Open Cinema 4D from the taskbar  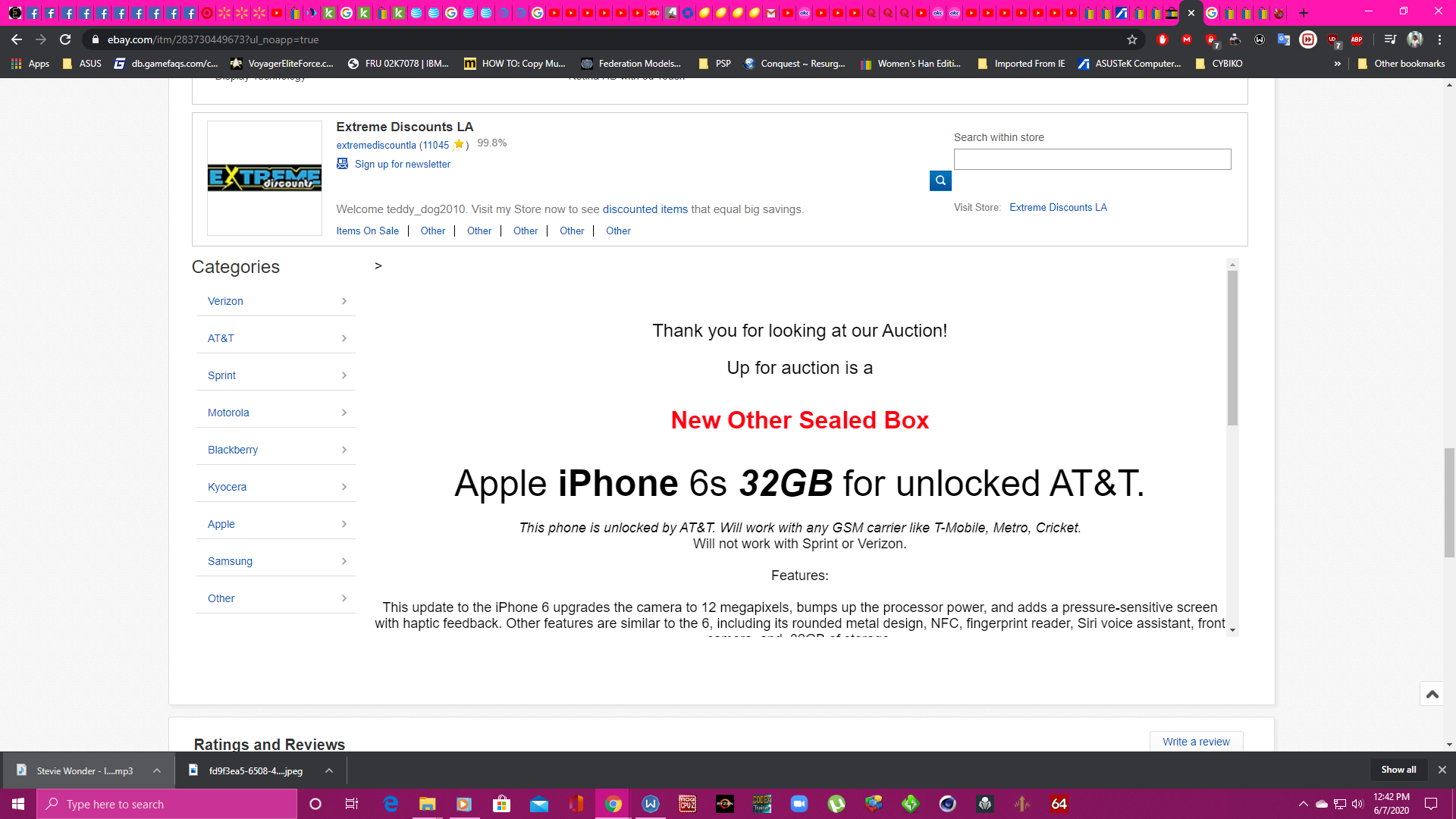947,804
